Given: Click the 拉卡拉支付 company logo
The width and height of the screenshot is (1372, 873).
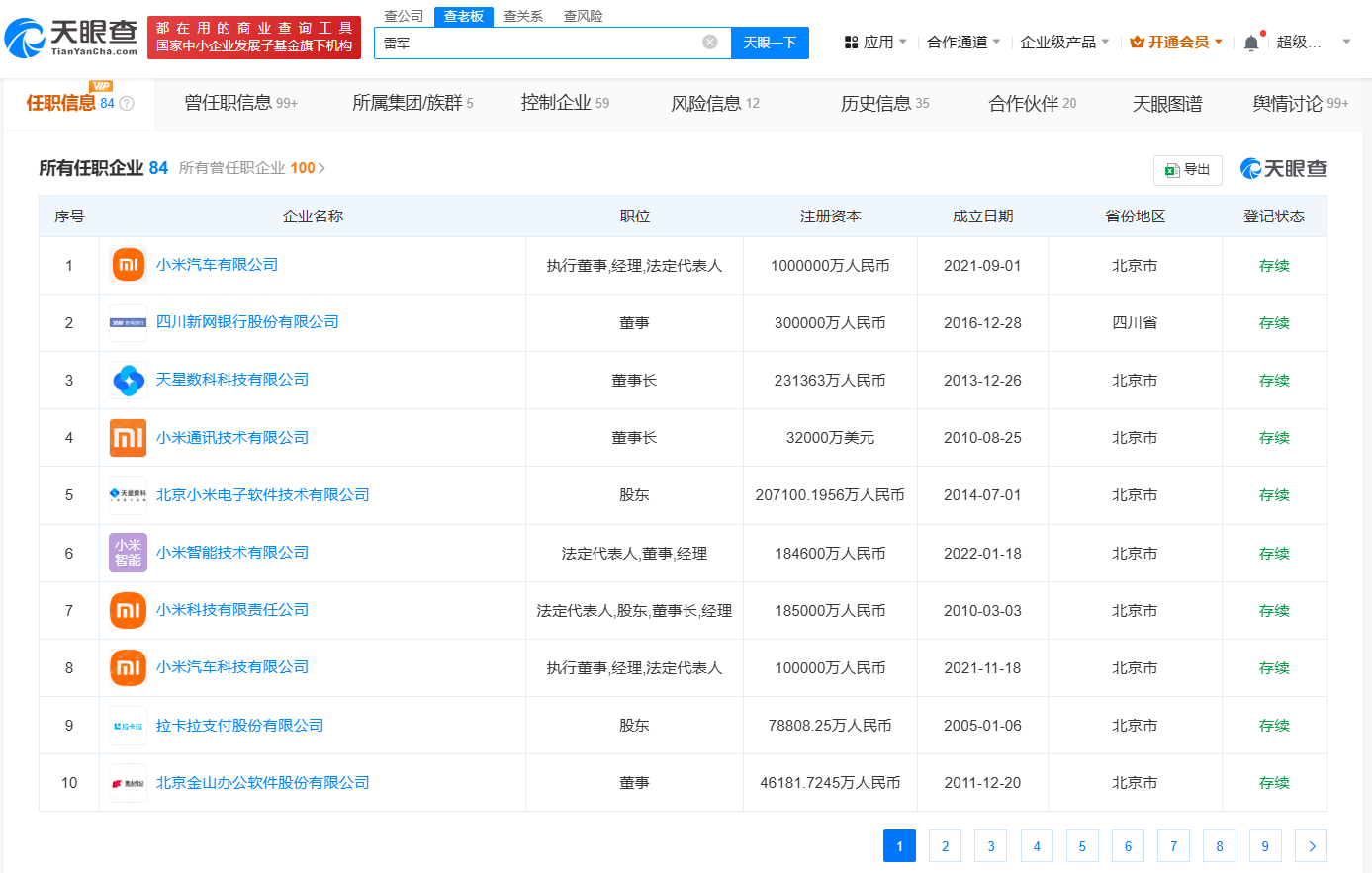Looking at the screenshot, I should tap(129, 726).
